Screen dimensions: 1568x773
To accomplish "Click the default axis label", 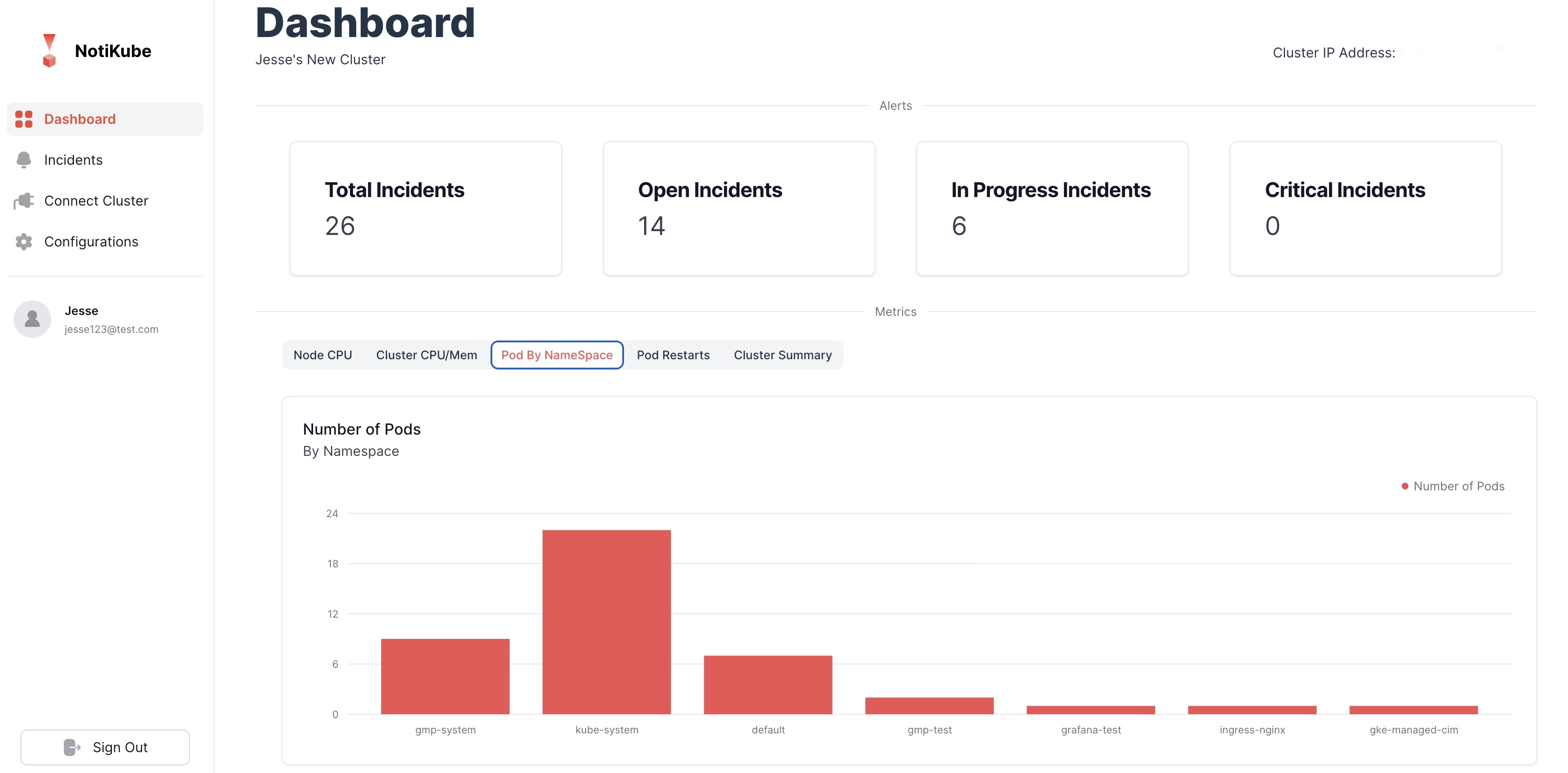I will tap(768, 730).
